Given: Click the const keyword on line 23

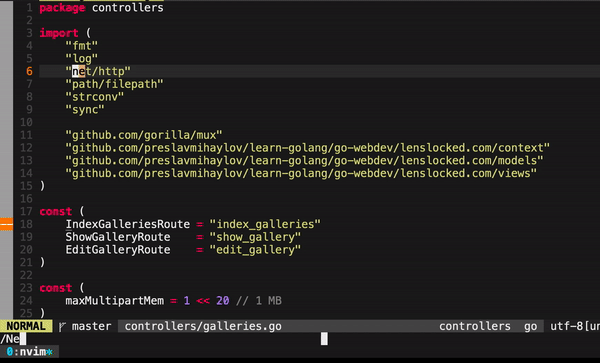Looking at the screenshot, I should [55, 288].
